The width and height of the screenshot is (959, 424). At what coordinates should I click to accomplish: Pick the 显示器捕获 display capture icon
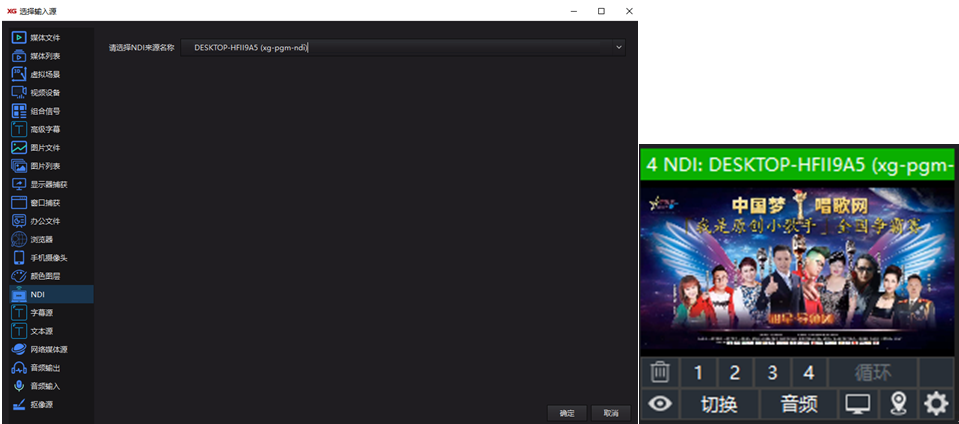point(19,184)
